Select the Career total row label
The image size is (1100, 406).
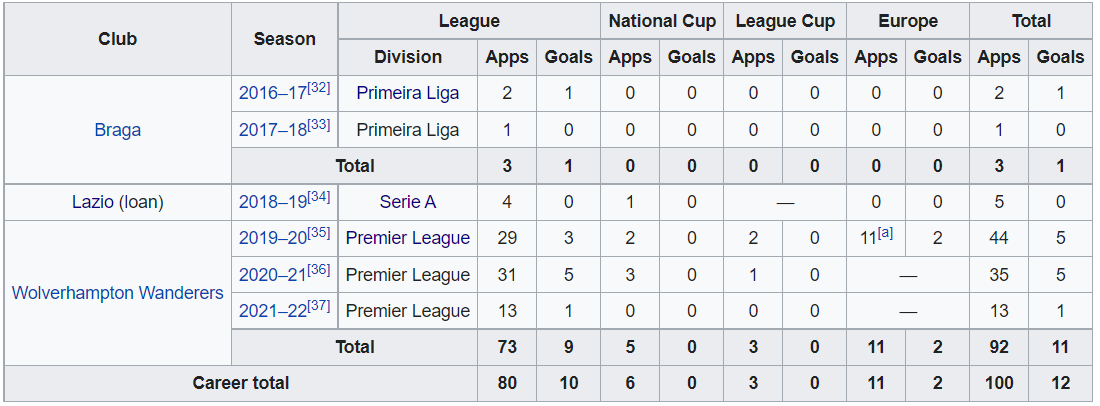[x=241, y=383]
